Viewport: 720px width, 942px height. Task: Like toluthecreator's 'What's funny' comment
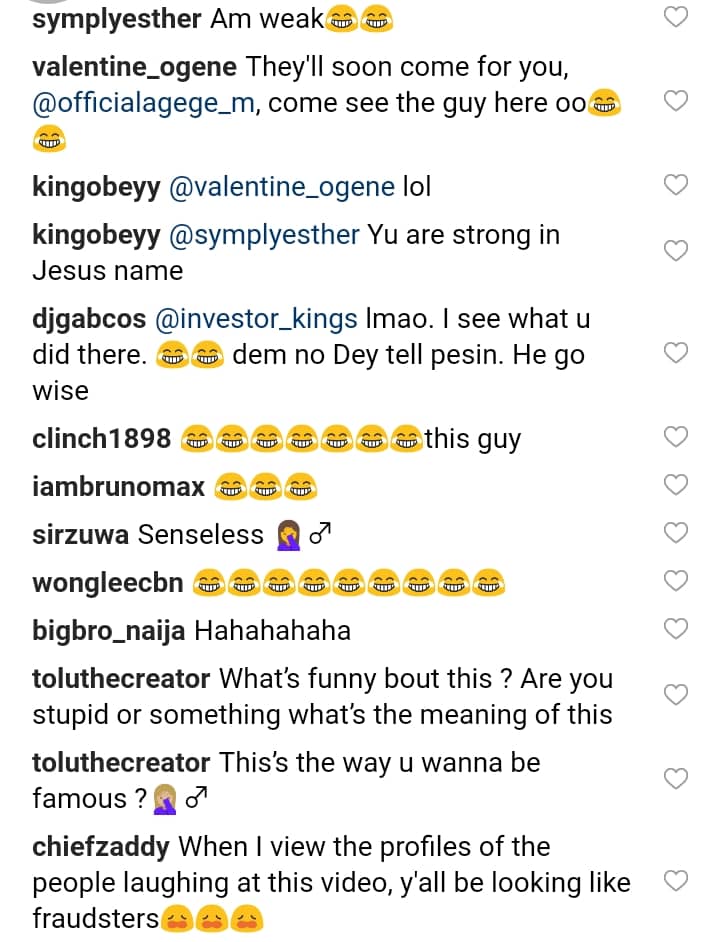tap(677, 695)
